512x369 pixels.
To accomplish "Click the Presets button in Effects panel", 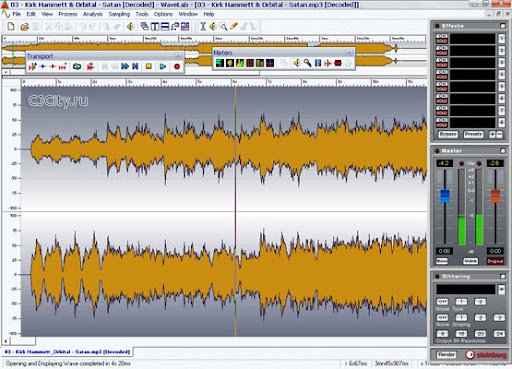I will [473, 134].
